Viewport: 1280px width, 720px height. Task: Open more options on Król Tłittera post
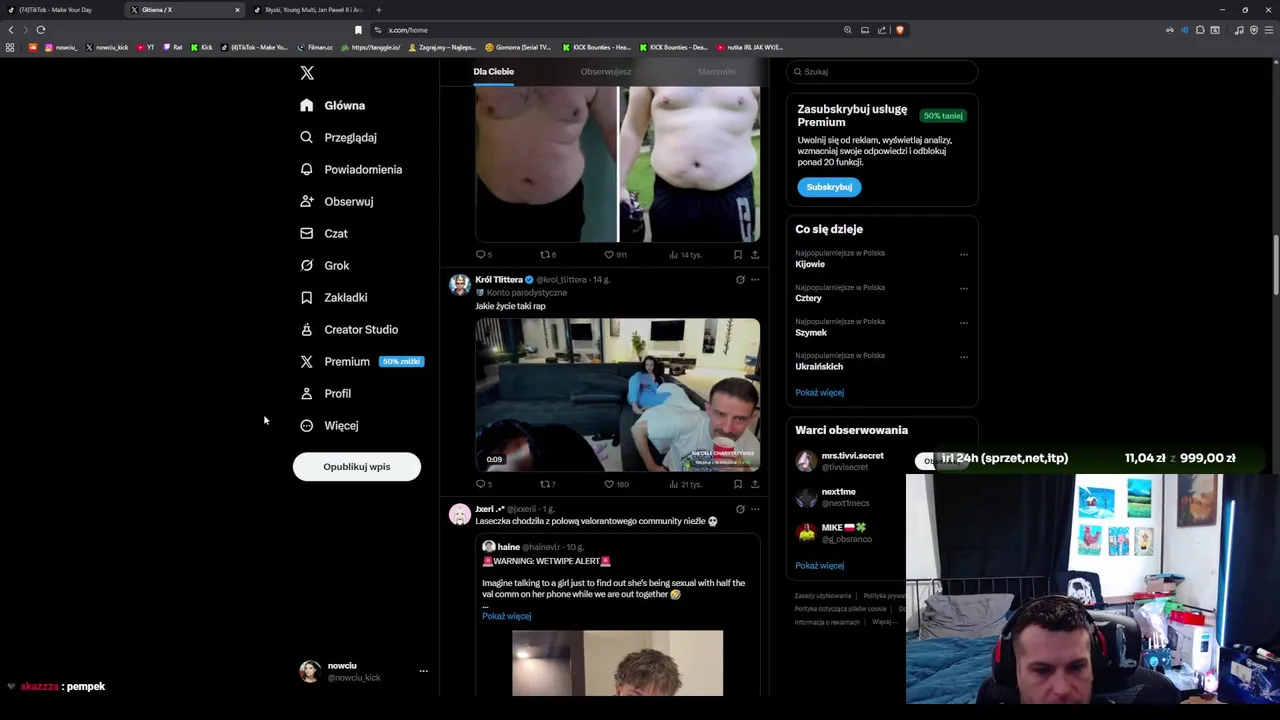[755, 280]
